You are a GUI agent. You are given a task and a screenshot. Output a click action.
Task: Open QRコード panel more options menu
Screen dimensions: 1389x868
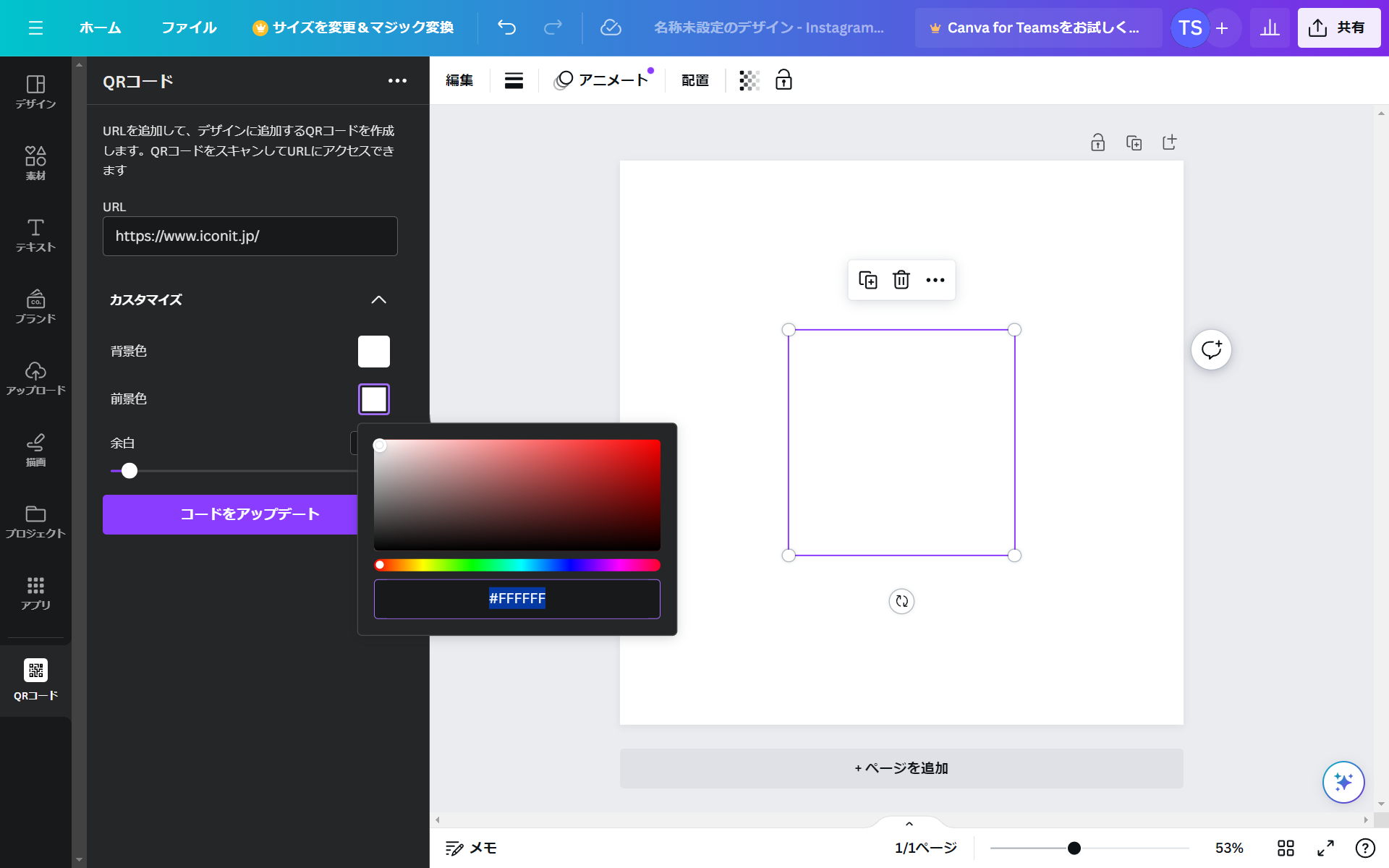click(x=397, y=81)
